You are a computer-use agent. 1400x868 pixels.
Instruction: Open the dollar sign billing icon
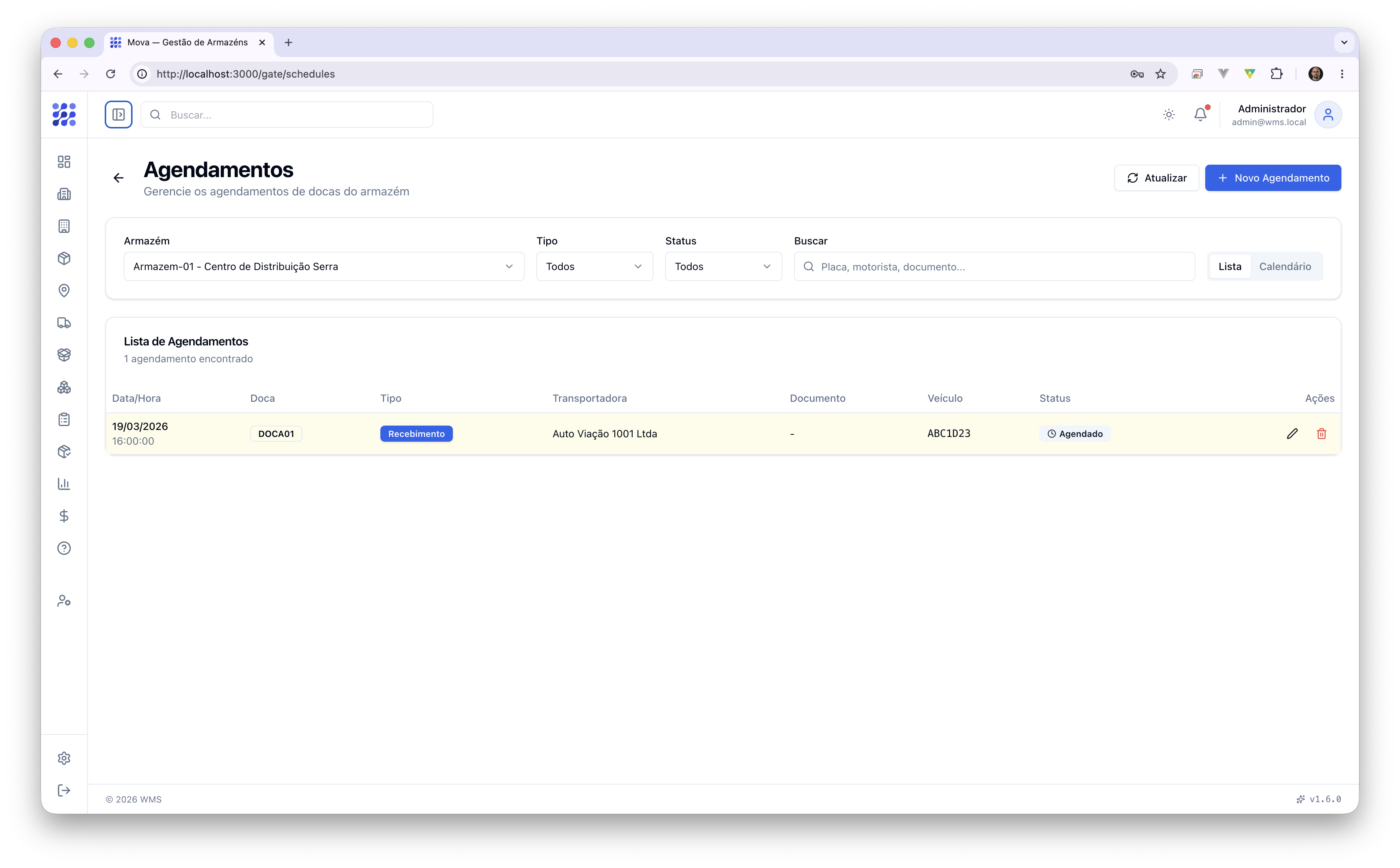coord(64,516)
